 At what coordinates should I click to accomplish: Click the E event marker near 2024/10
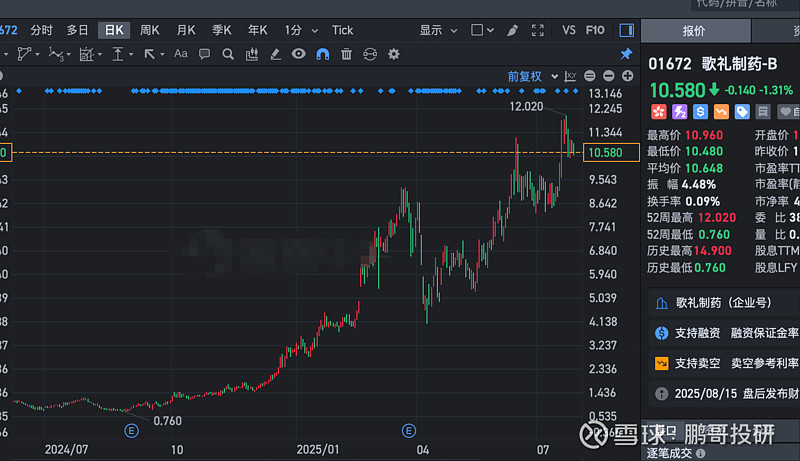coord(132,431)
